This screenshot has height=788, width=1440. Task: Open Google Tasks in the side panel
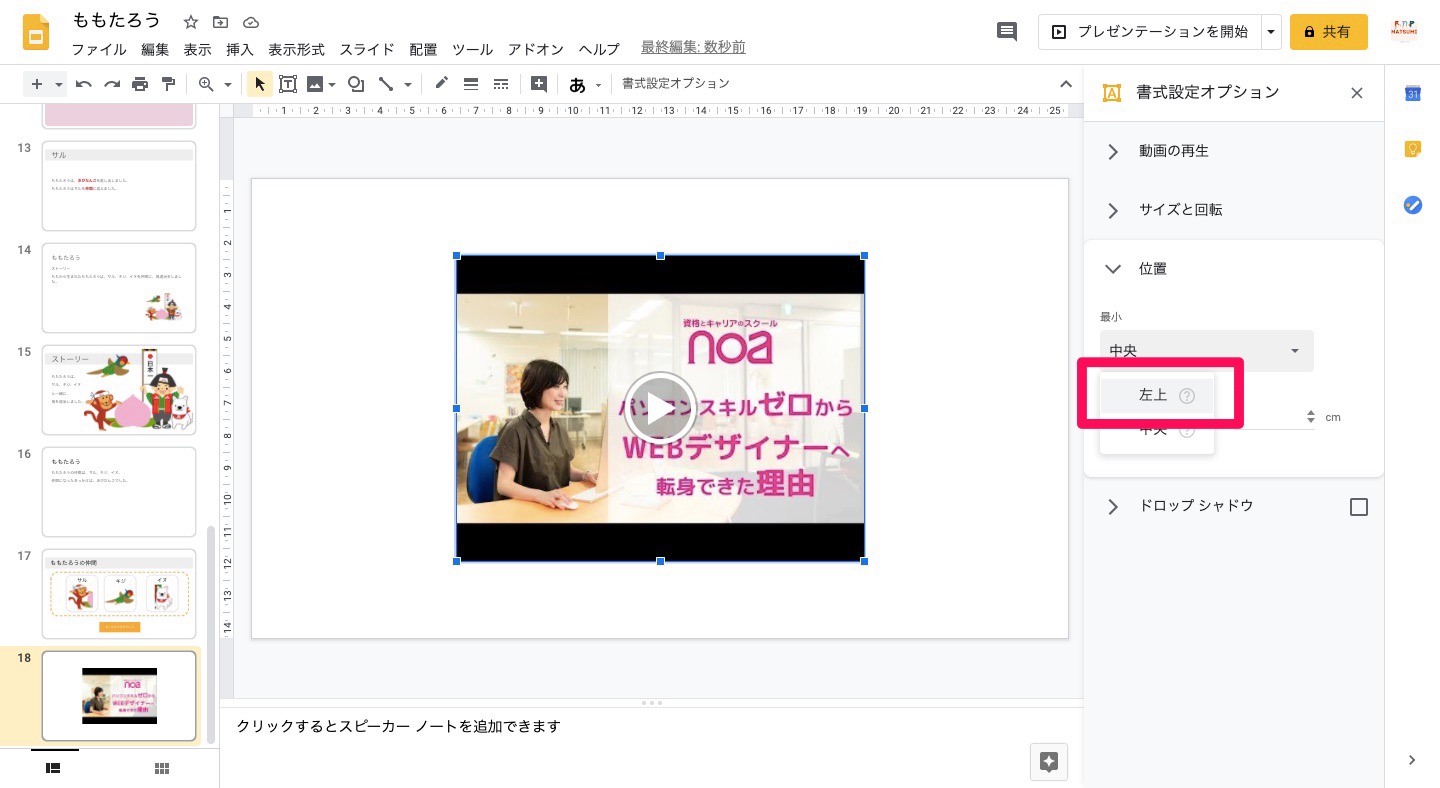pos(1412,205)
